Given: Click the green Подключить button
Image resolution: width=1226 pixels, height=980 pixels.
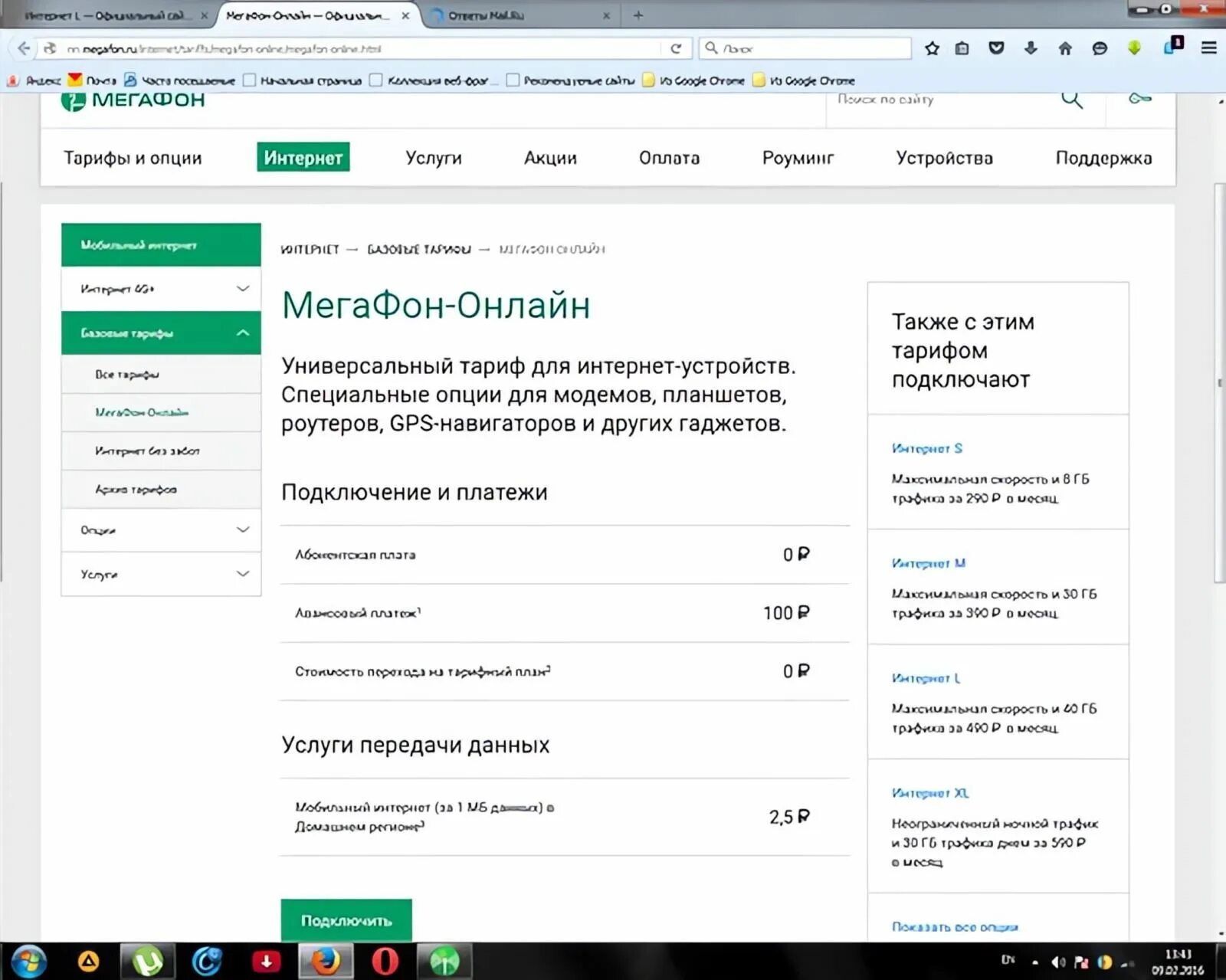Looking at the screenshot, I should (x=346, y=920).
